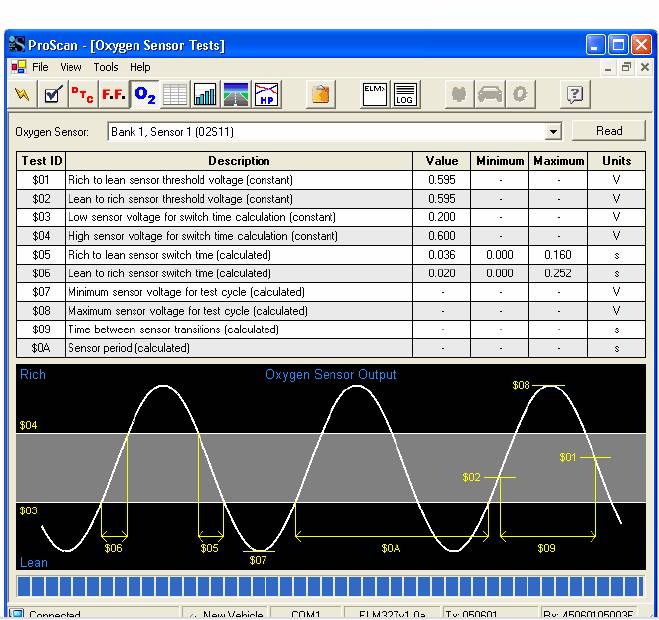Click the 0.020 value cell

442,273
